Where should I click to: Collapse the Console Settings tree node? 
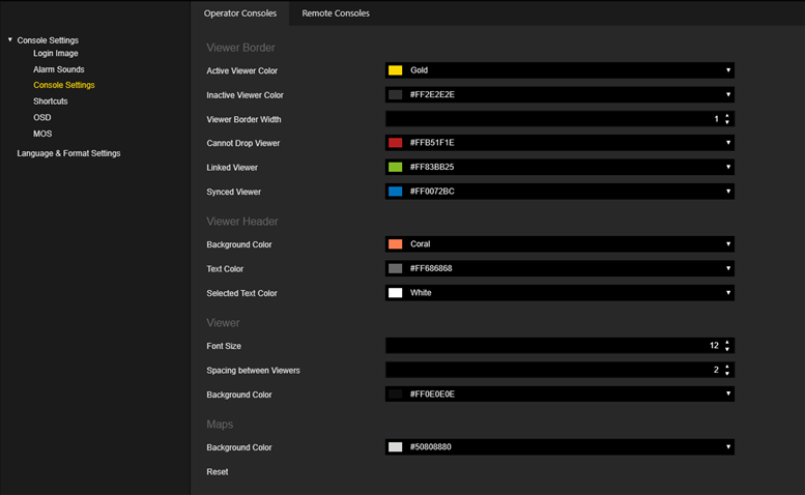(x=10, y=40)
